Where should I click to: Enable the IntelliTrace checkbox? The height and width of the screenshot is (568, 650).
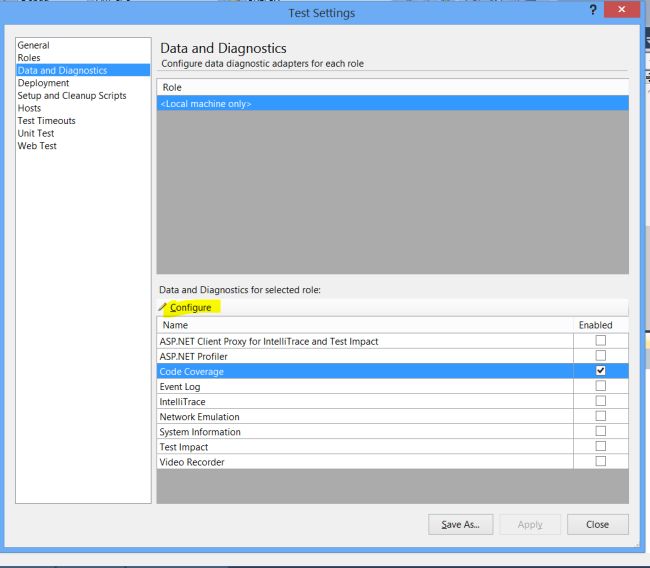[600, 401]
